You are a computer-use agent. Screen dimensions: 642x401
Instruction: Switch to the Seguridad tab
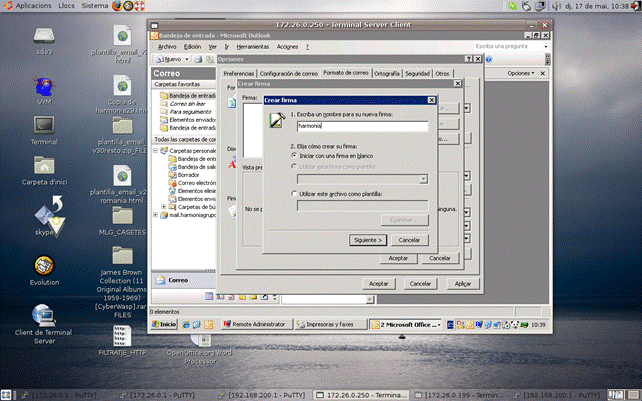(x=417, y=73)
